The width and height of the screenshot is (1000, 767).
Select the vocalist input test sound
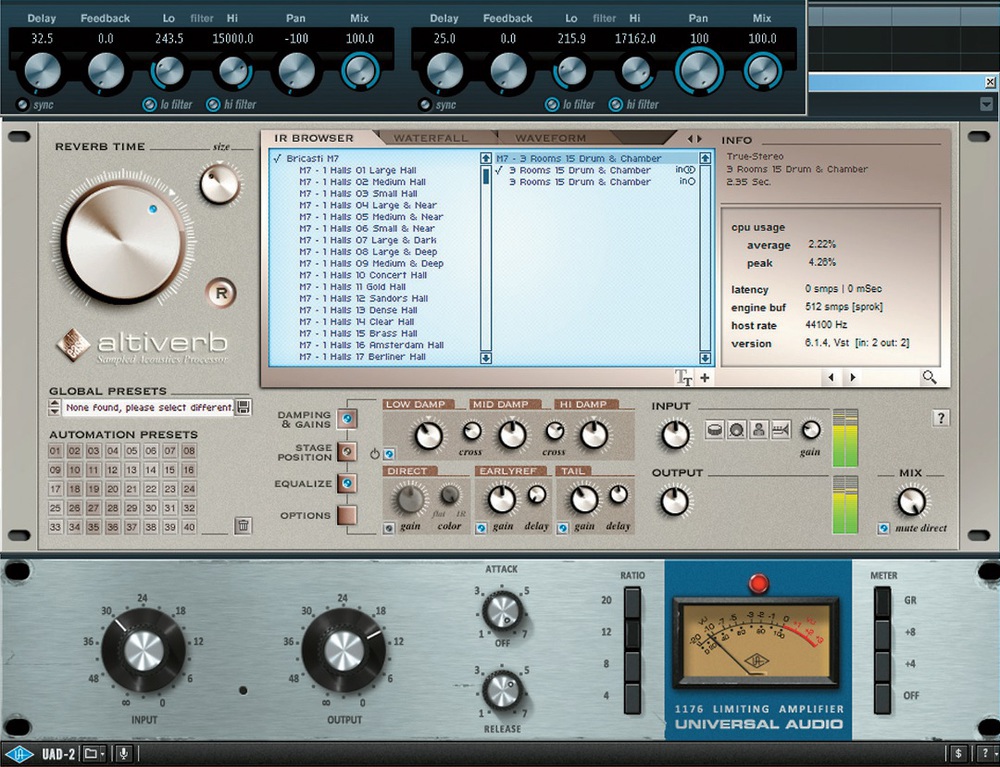pyautogui.click(x=758, y=430)
